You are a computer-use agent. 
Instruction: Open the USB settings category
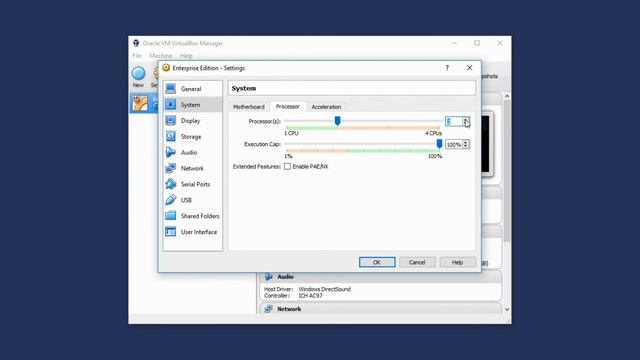coord(193,200)
